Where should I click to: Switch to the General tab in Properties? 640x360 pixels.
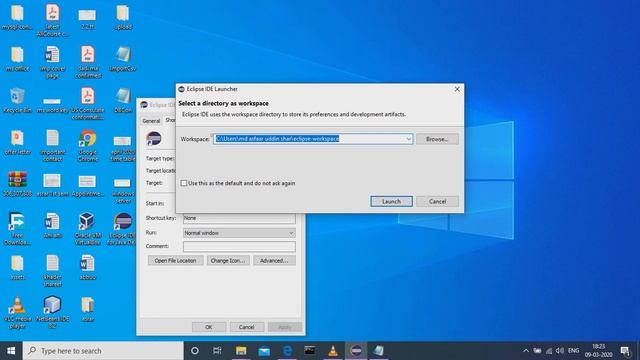point(151,121)
